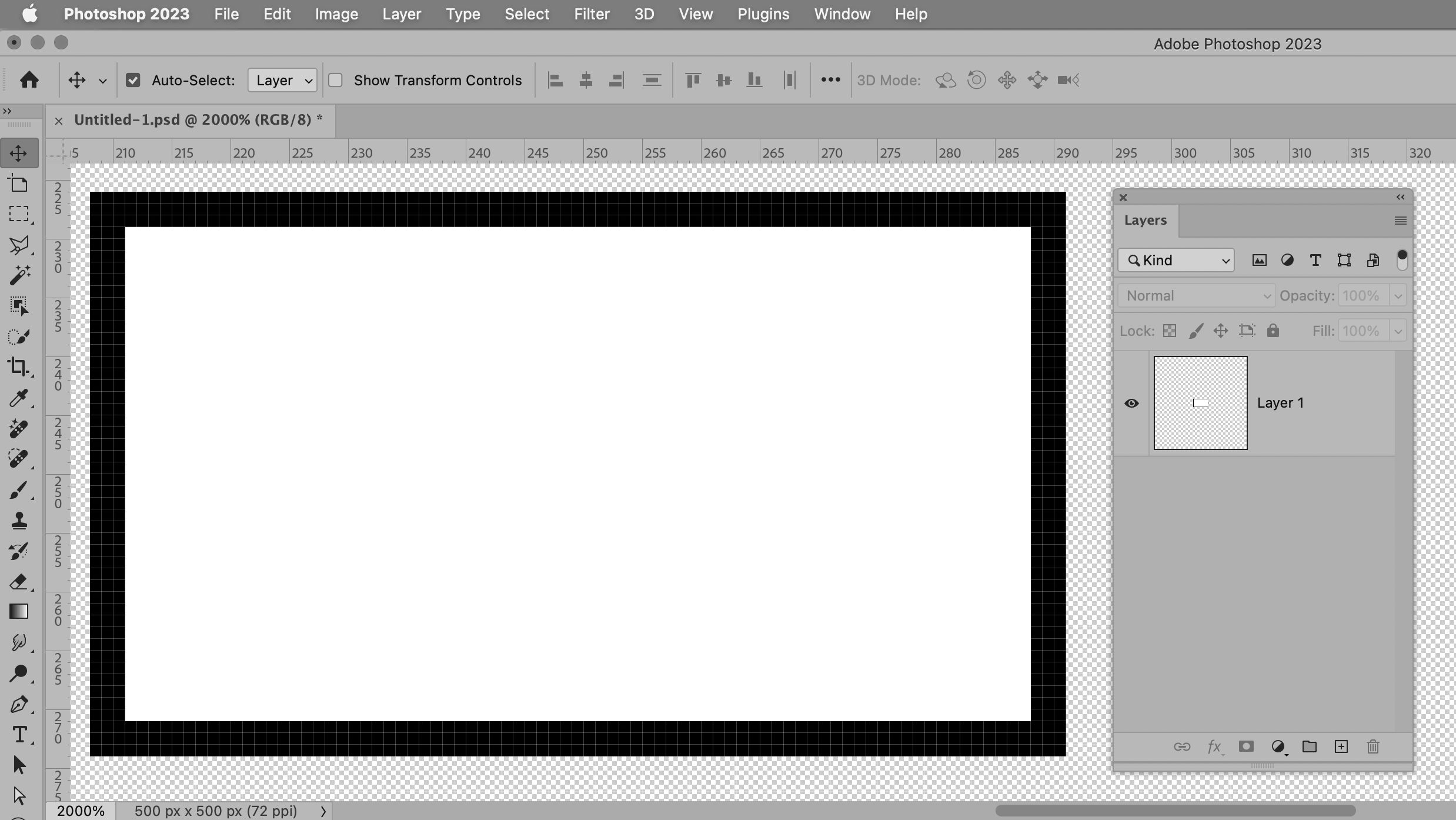The width and height of the screenshot is (1456, 820).
Task: Open the Opacity slider
Action: click(x=1398, y=295)
